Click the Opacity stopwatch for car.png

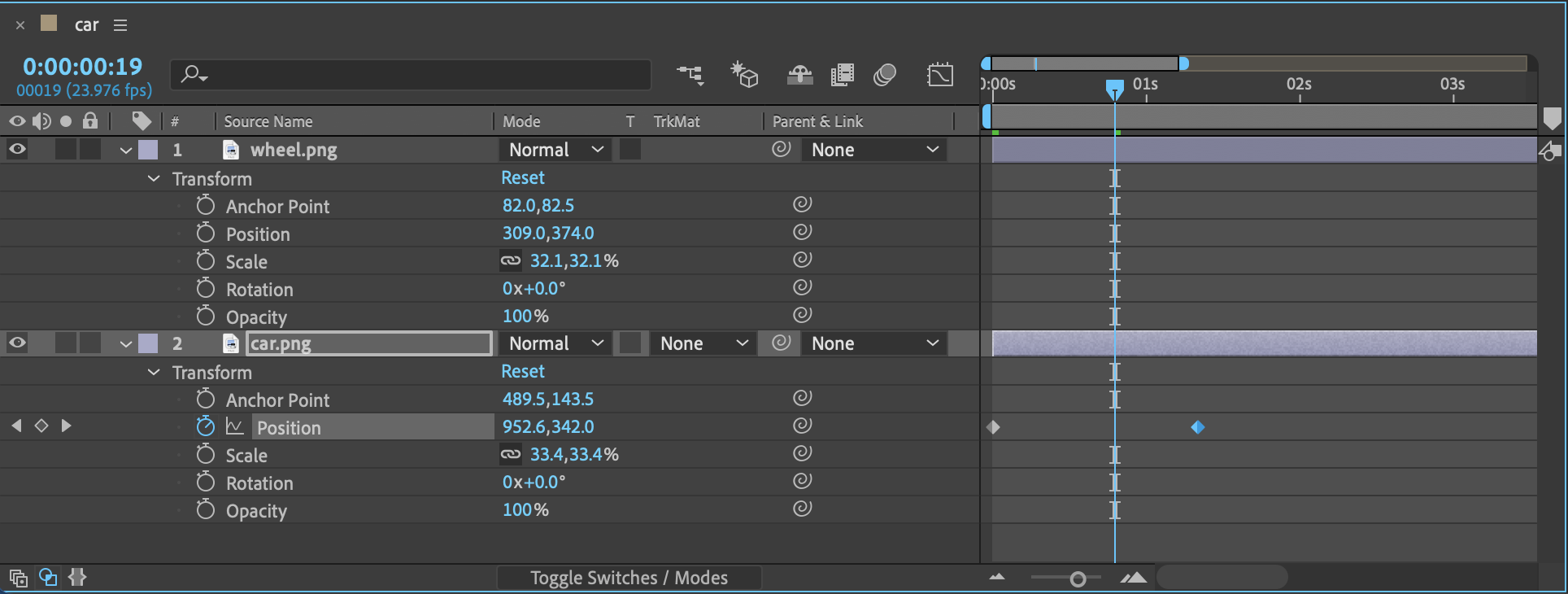206,510
